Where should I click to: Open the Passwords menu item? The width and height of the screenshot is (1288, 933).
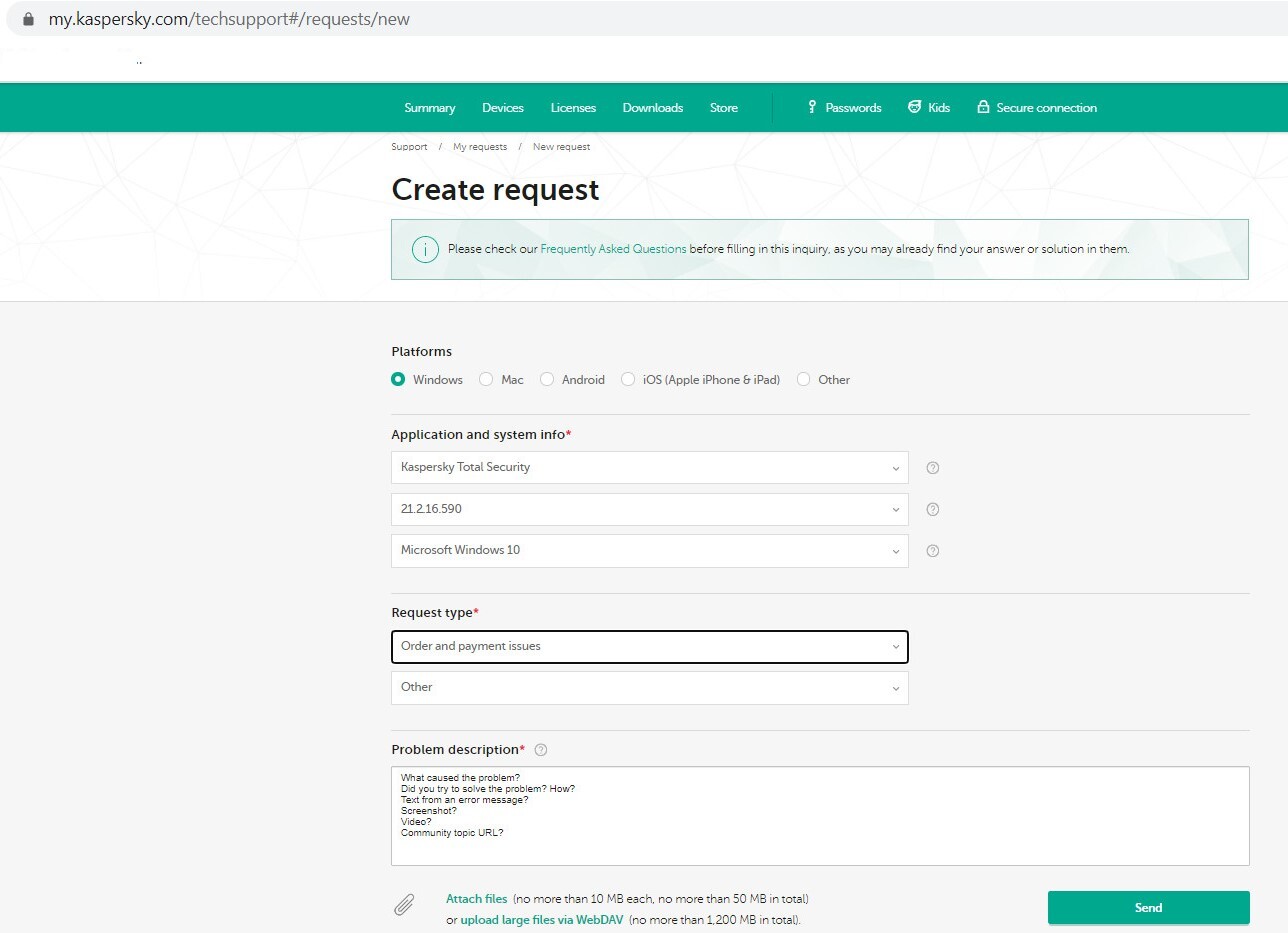[x=845, y=108]
